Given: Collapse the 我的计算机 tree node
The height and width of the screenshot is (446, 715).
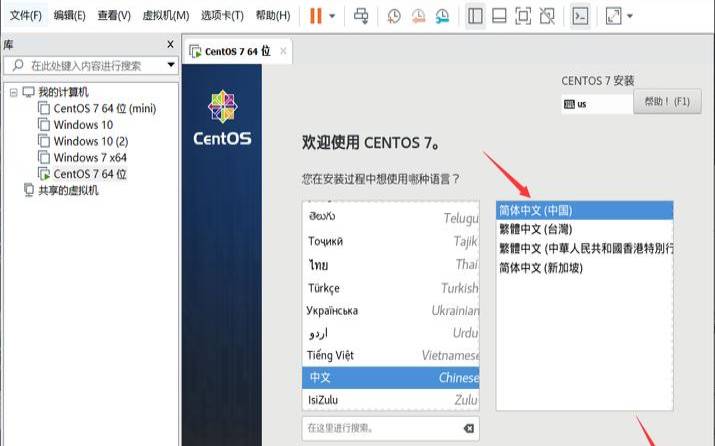Looking at the screenshot, I should [x=13, y=93].
